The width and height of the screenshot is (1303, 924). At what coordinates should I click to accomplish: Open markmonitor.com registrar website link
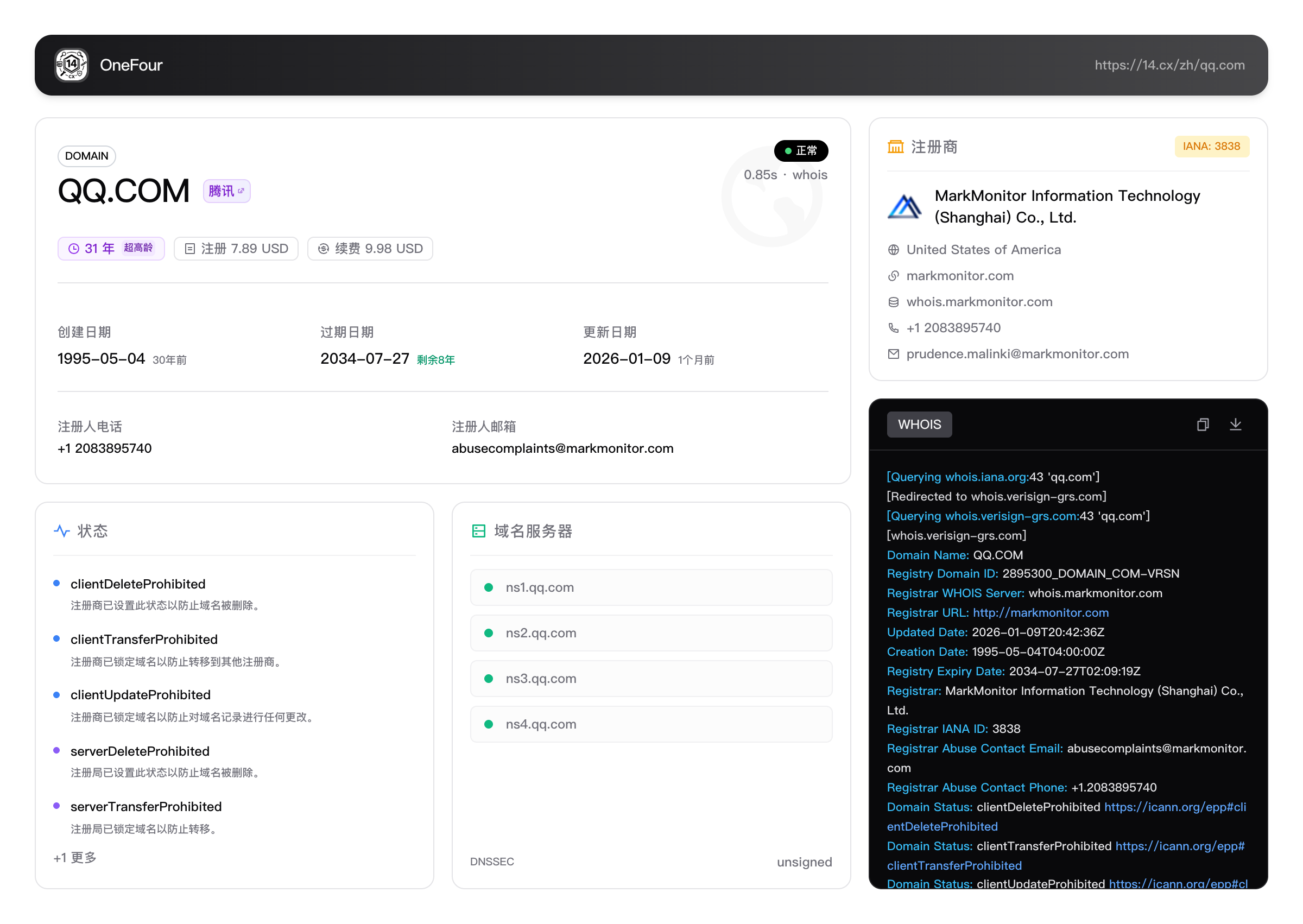[x=959, y=276]
